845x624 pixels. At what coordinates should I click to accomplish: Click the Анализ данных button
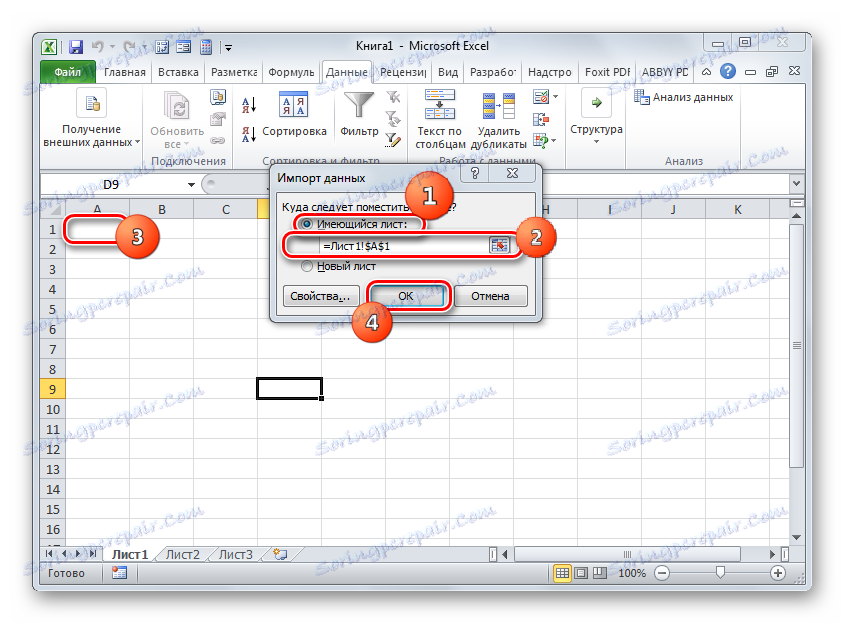click(683, 97)
